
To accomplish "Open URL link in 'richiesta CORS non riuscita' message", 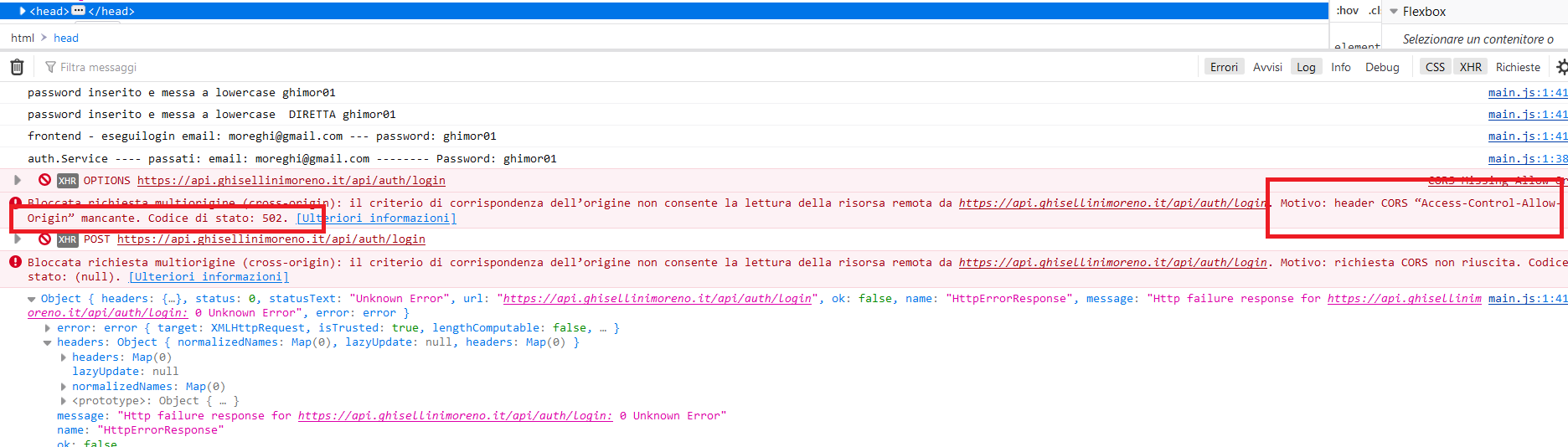I will (1112, 262).
